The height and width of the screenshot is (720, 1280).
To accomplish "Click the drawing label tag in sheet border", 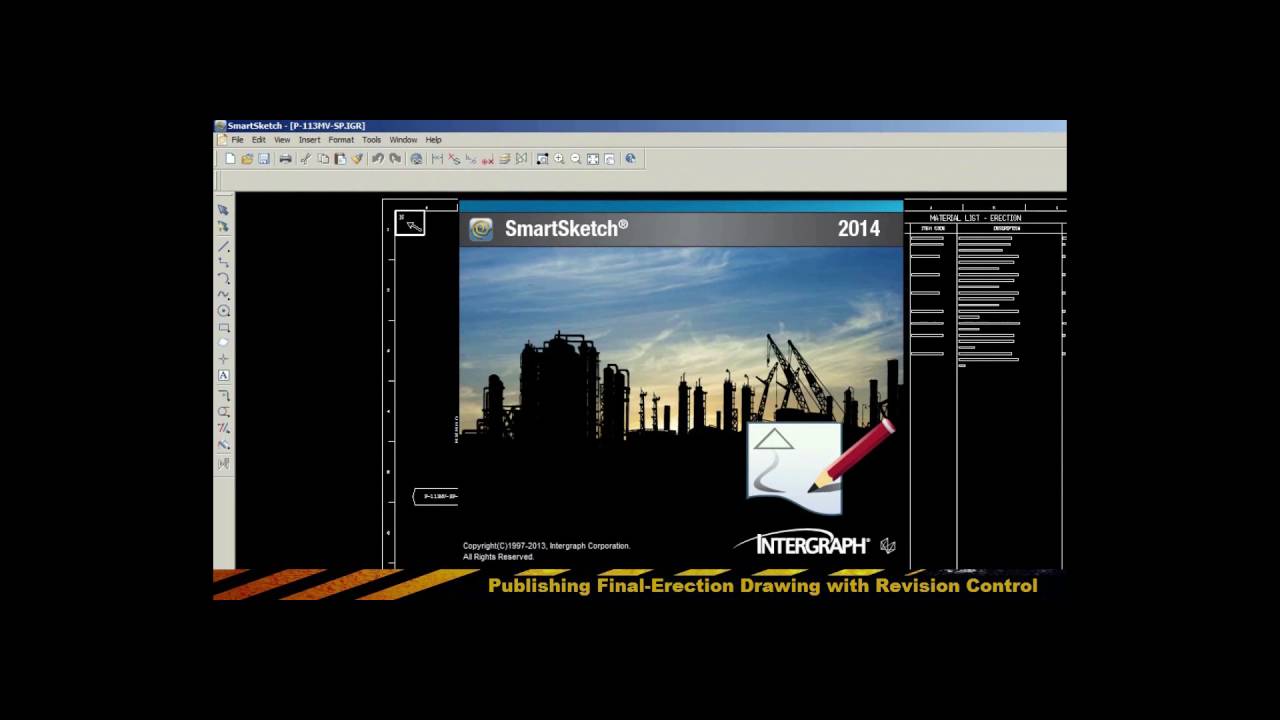I will point(435,496).
